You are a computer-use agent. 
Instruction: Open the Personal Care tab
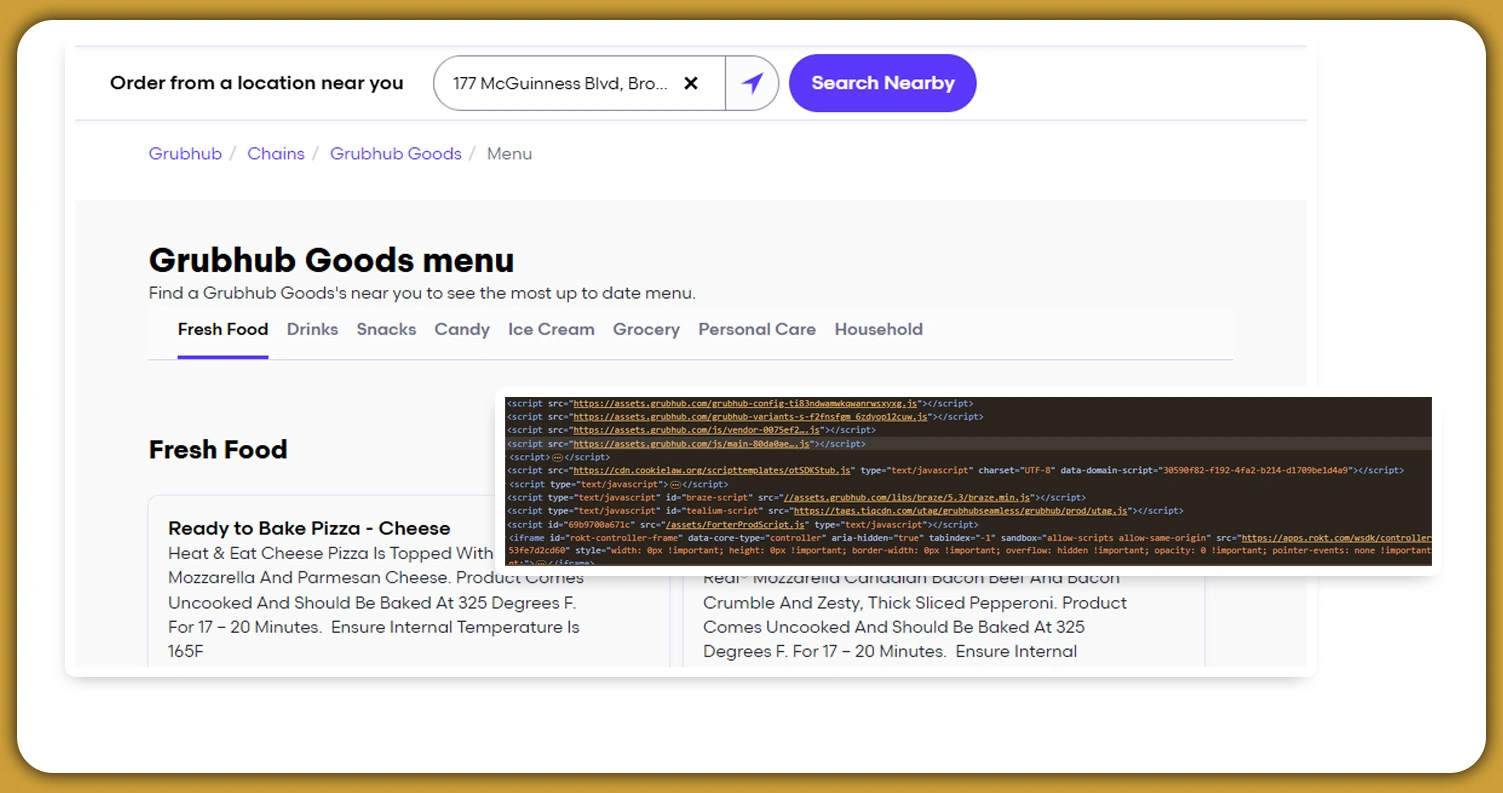pyautogui.click(x=756, y=329)
